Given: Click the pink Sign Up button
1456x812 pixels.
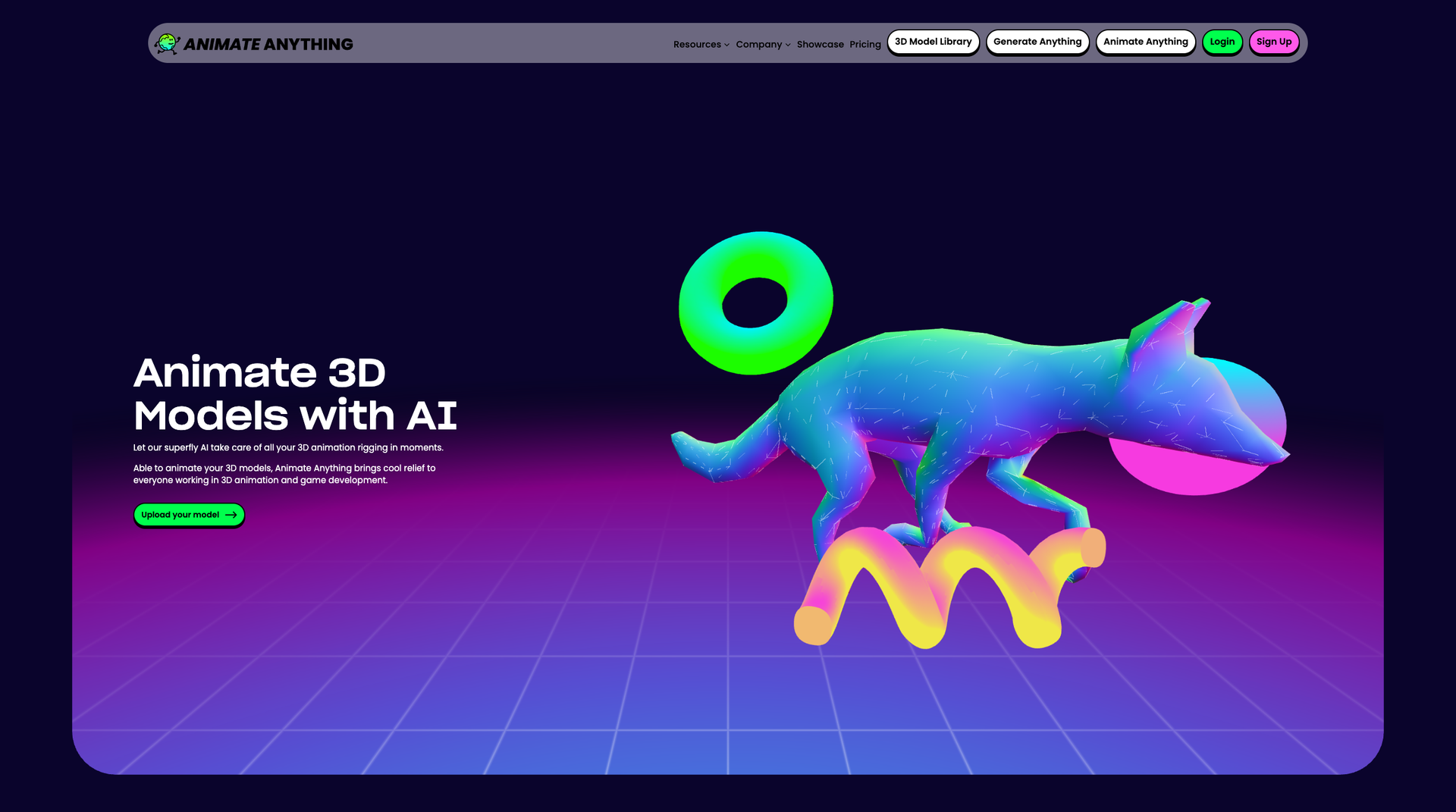Looking at the screenshot, I should click(1274, 42).
